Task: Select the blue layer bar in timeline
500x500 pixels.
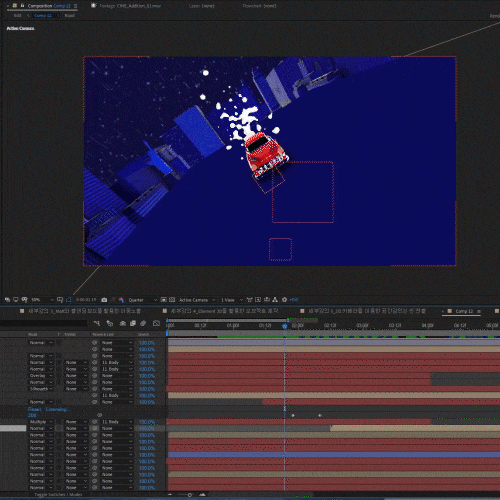Action: [x=334, y=455]
